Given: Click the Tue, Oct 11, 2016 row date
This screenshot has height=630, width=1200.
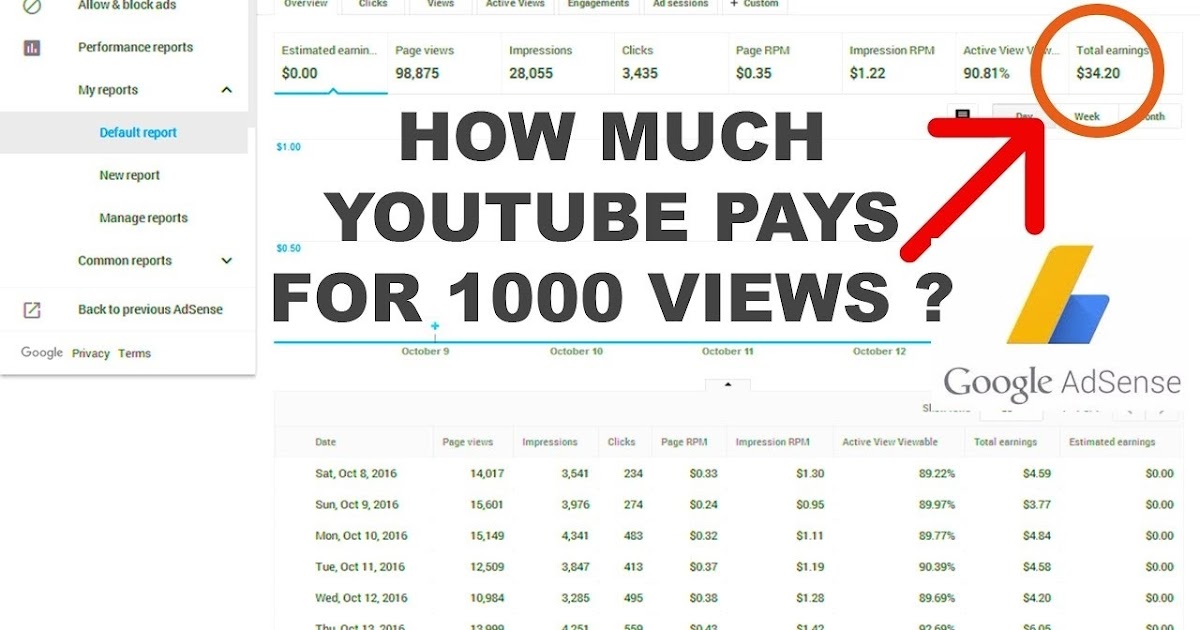Looking at the screenshot, I should [x=360, y=567].
